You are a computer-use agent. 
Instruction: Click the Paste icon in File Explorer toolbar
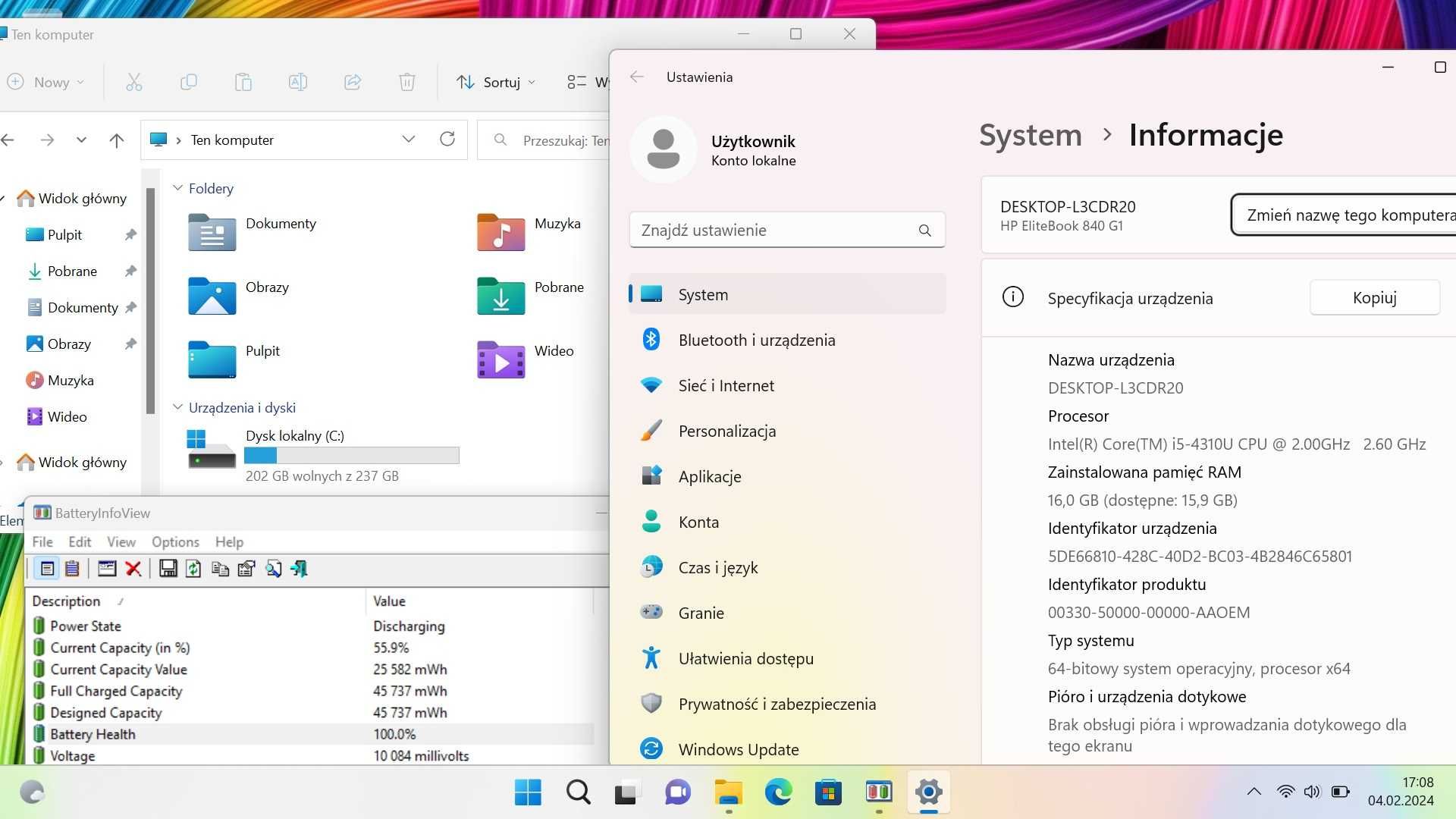coord(243,82)
